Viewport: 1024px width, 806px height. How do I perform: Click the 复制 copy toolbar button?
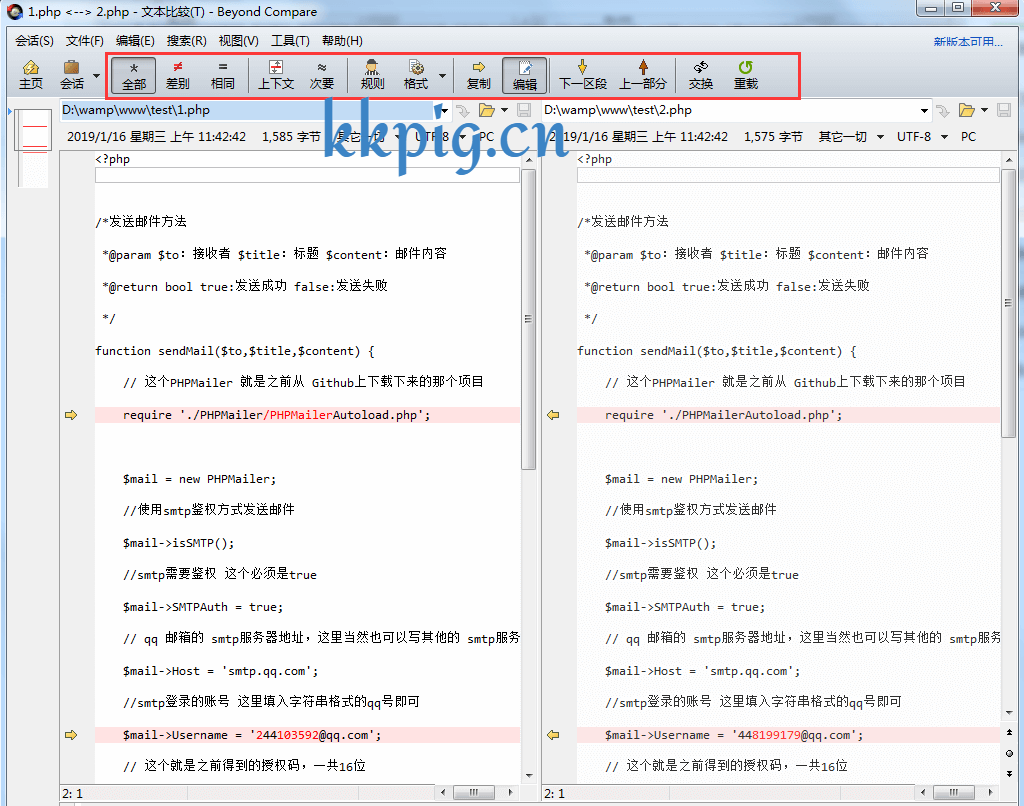(x=479, y=75)
